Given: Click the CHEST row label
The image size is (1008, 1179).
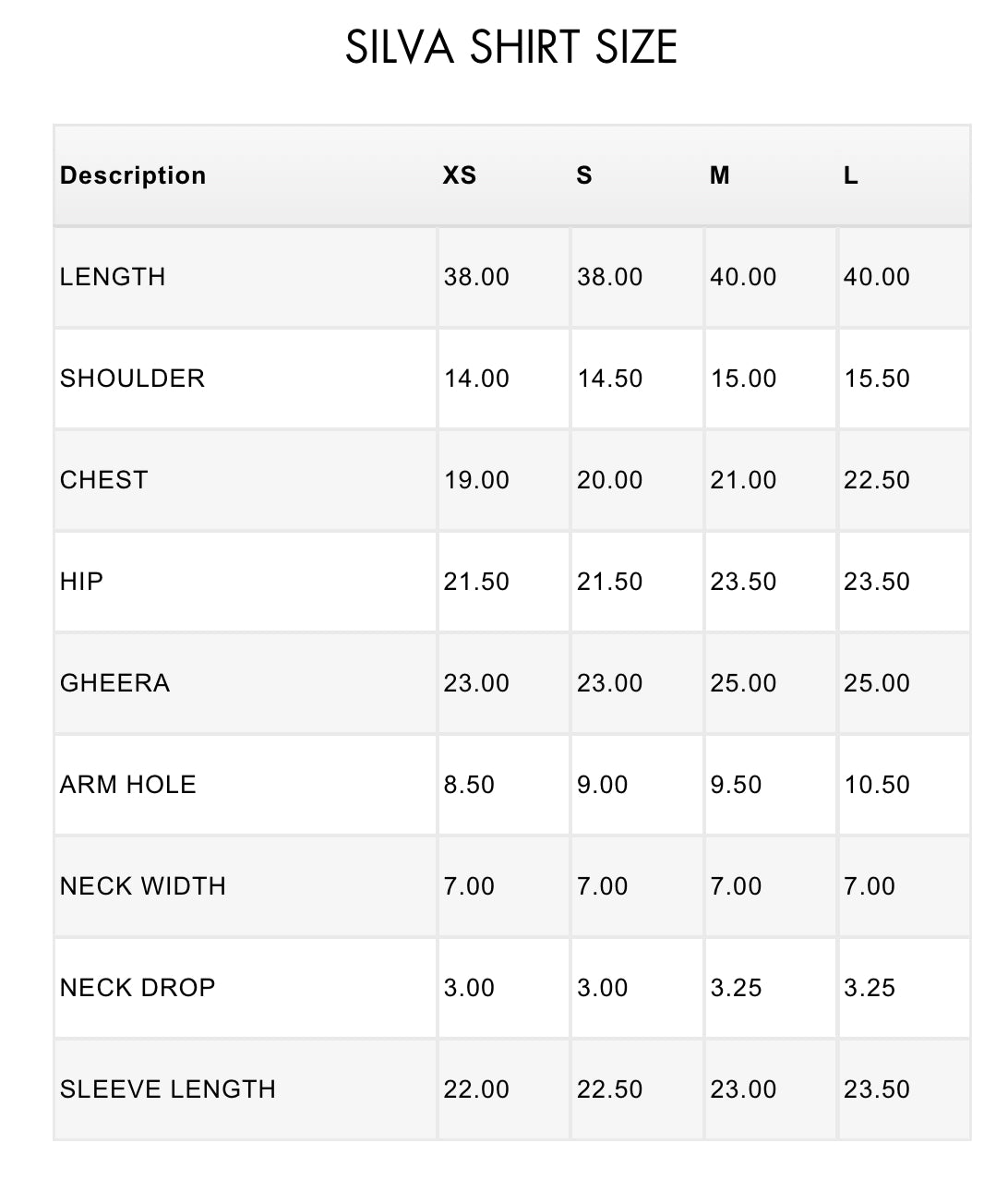Looking at the screenshot, I should [103, 480].
